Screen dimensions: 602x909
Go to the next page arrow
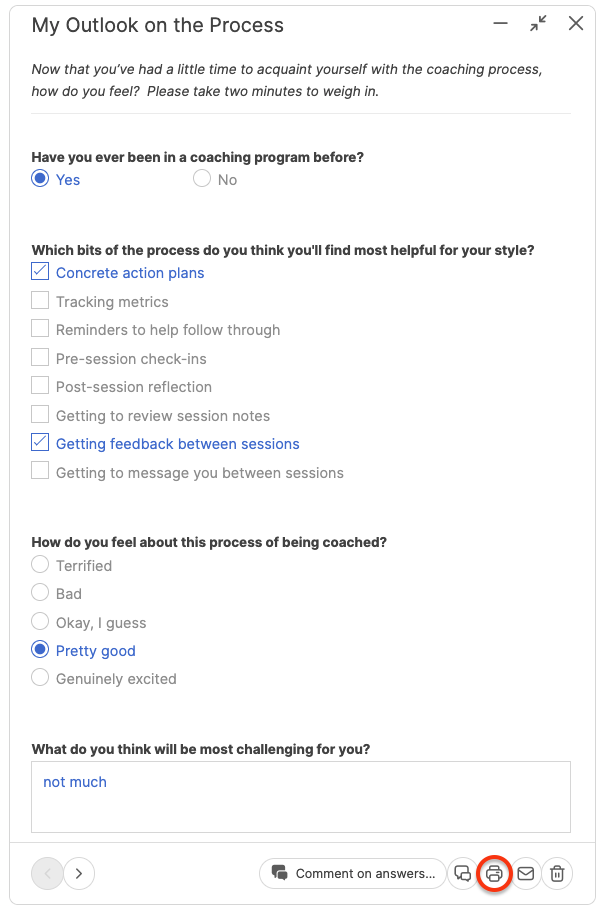tap(79, 874)
